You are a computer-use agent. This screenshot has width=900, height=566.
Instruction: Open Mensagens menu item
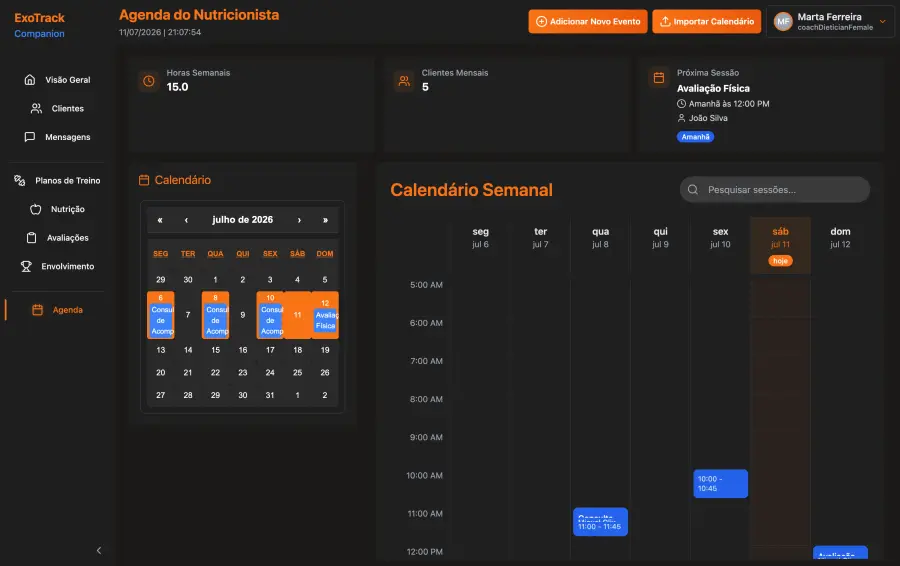point(57,137)
